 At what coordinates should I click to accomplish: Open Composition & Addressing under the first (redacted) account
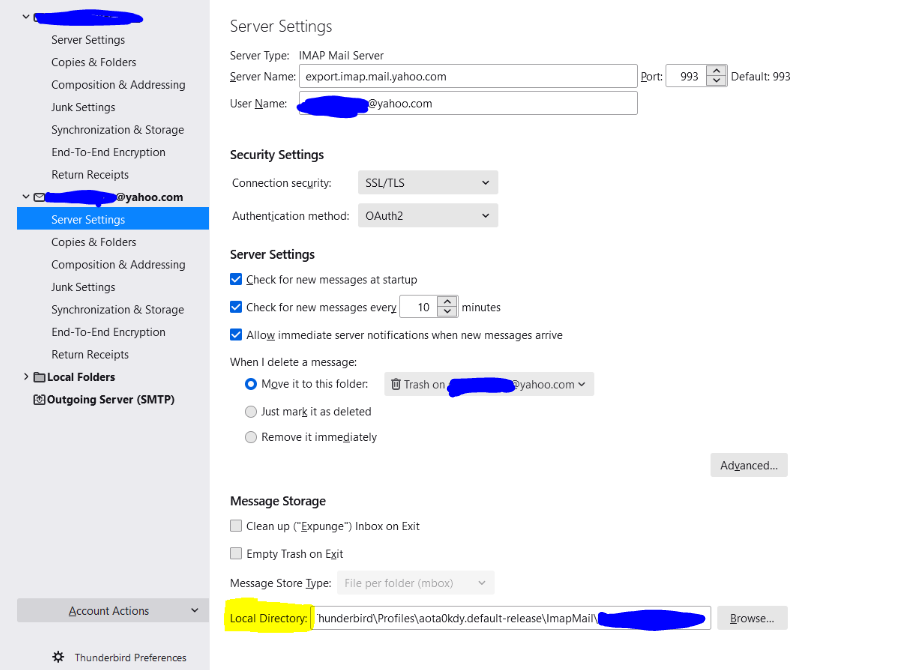(x=118, y=85)
